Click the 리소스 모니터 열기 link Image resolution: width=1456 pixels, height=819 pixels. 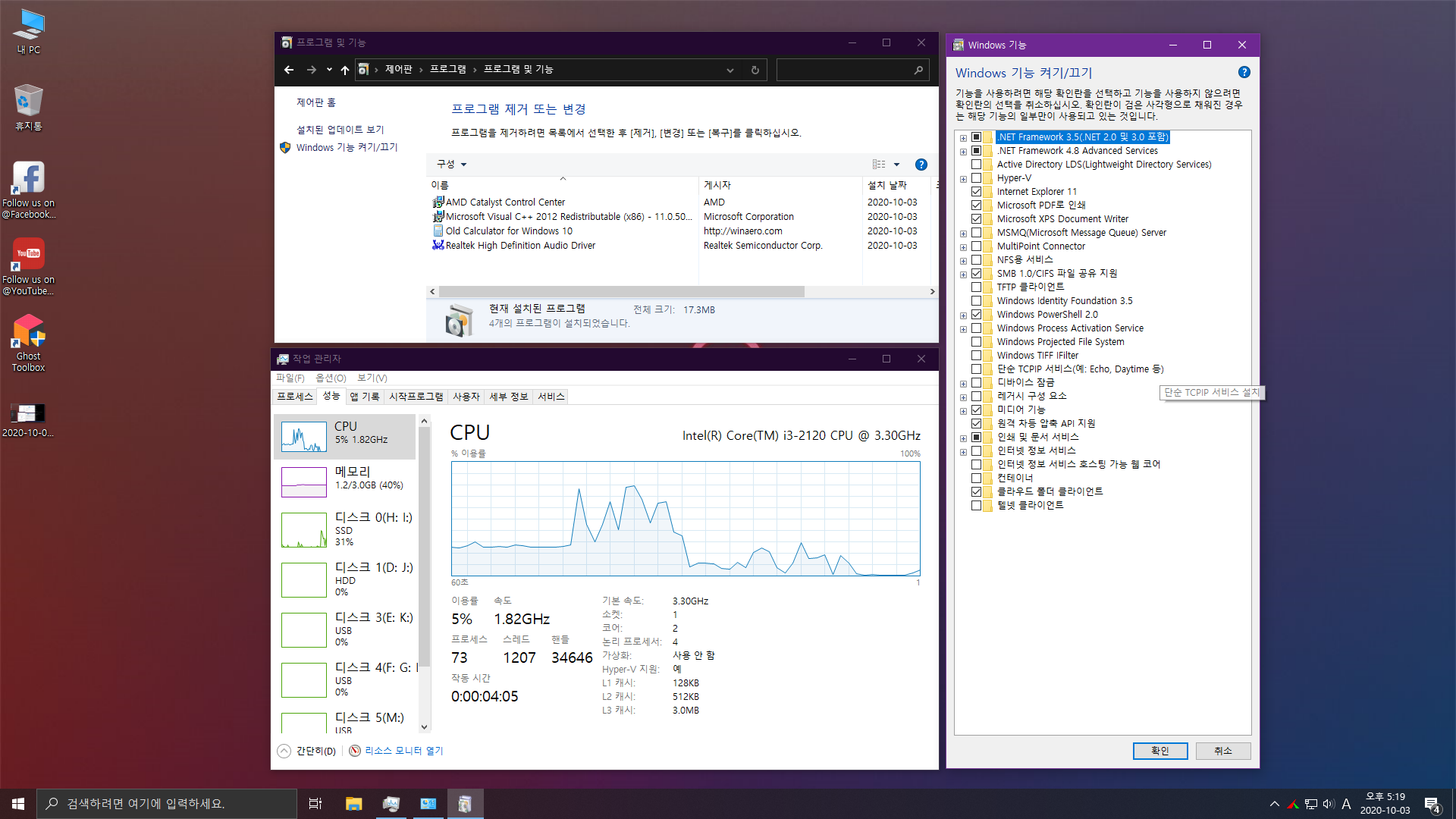[403, 751]
